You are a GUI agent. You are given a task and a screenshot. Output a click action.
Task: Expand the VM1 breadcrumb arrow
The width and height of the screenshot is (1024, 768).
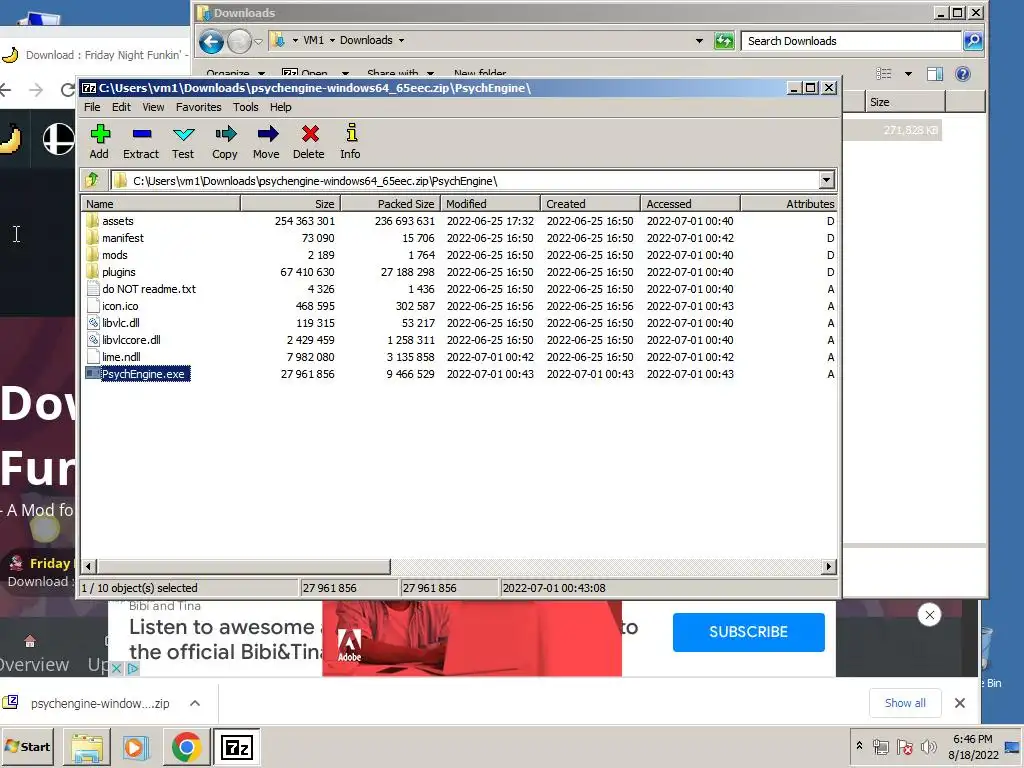coord(332,40)
